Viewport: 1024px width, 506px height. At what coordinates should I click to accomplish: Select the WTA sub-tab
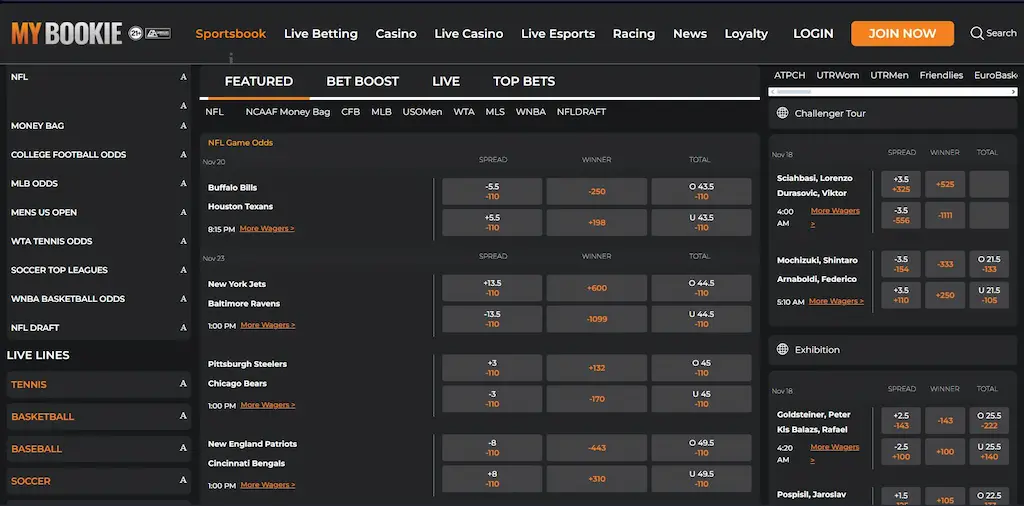click(464, 112)
